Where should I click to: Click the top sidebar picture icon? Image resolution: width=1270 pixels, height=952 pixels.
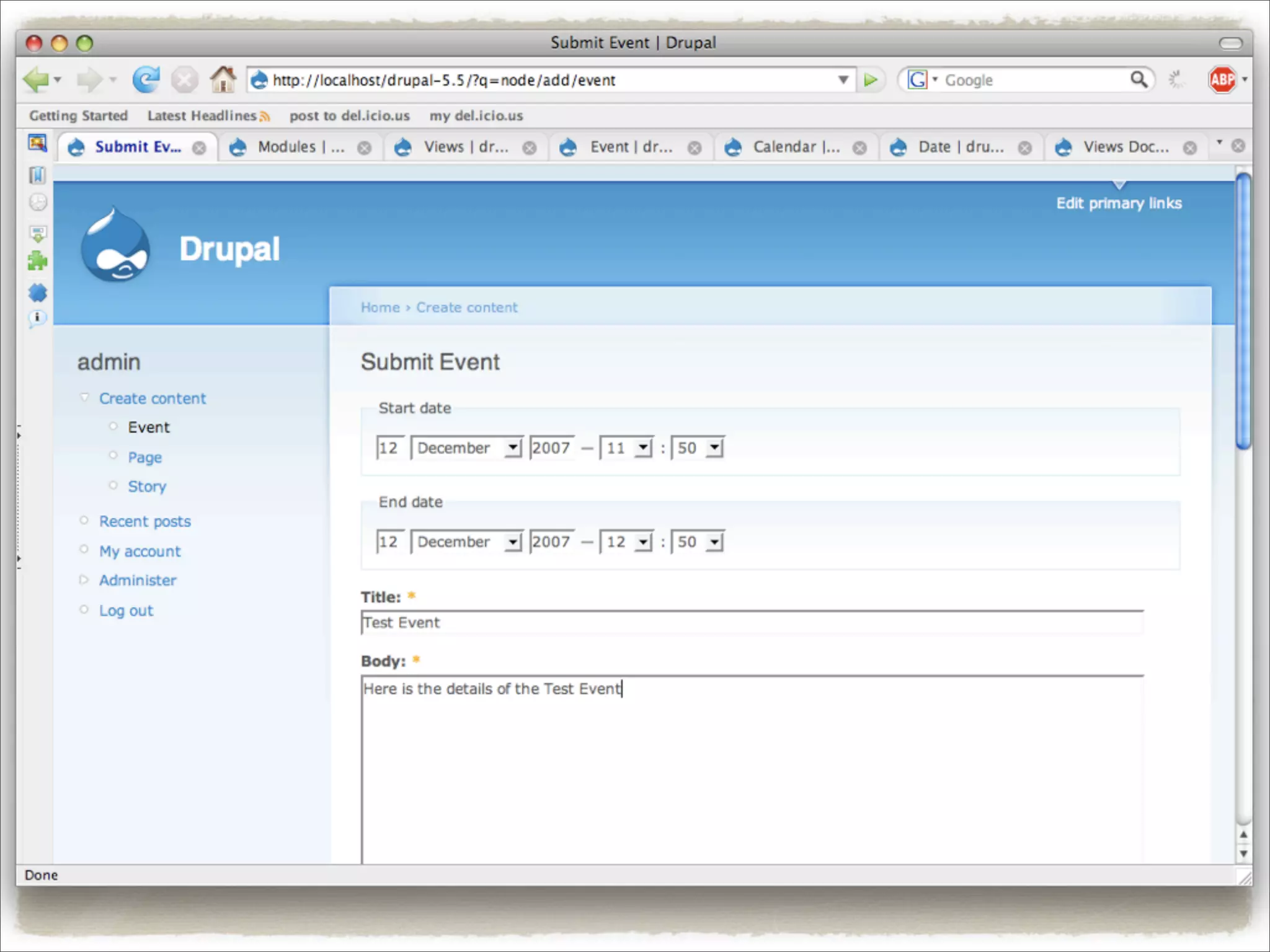tap(37, 143)
